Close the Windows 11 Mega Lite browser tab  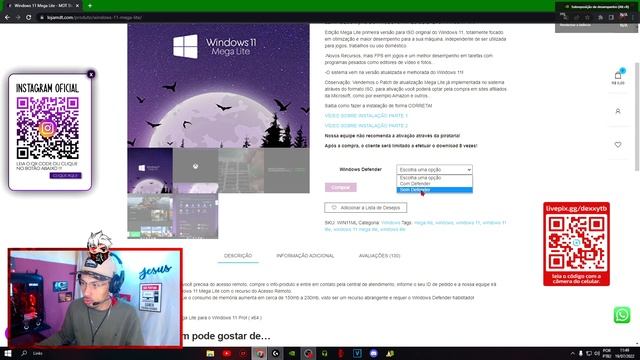pos(77,6)
